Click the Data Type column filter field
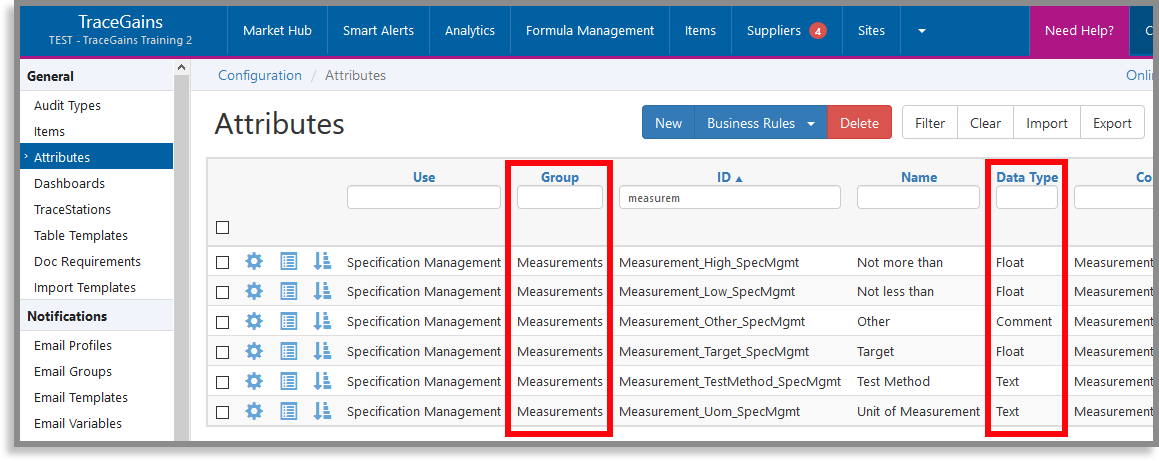 (1027, 197)
